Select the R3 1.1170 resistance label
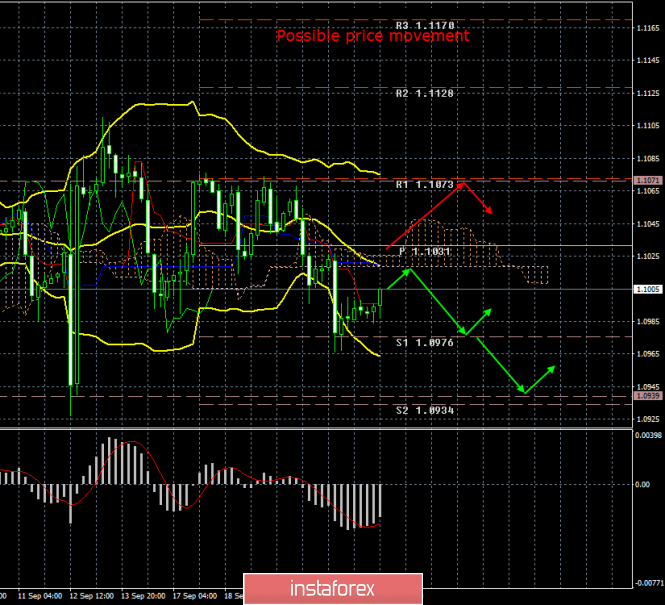The width and height of the screenshot is (665, 605). pos(424,24)
